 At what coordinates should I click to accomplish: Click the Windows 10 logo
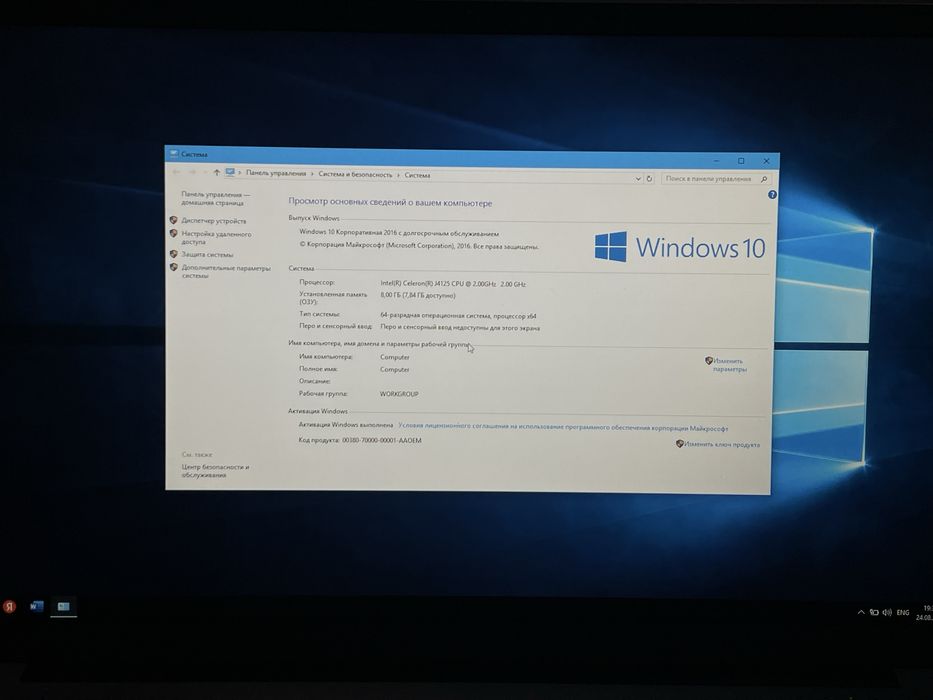[680, 247]
